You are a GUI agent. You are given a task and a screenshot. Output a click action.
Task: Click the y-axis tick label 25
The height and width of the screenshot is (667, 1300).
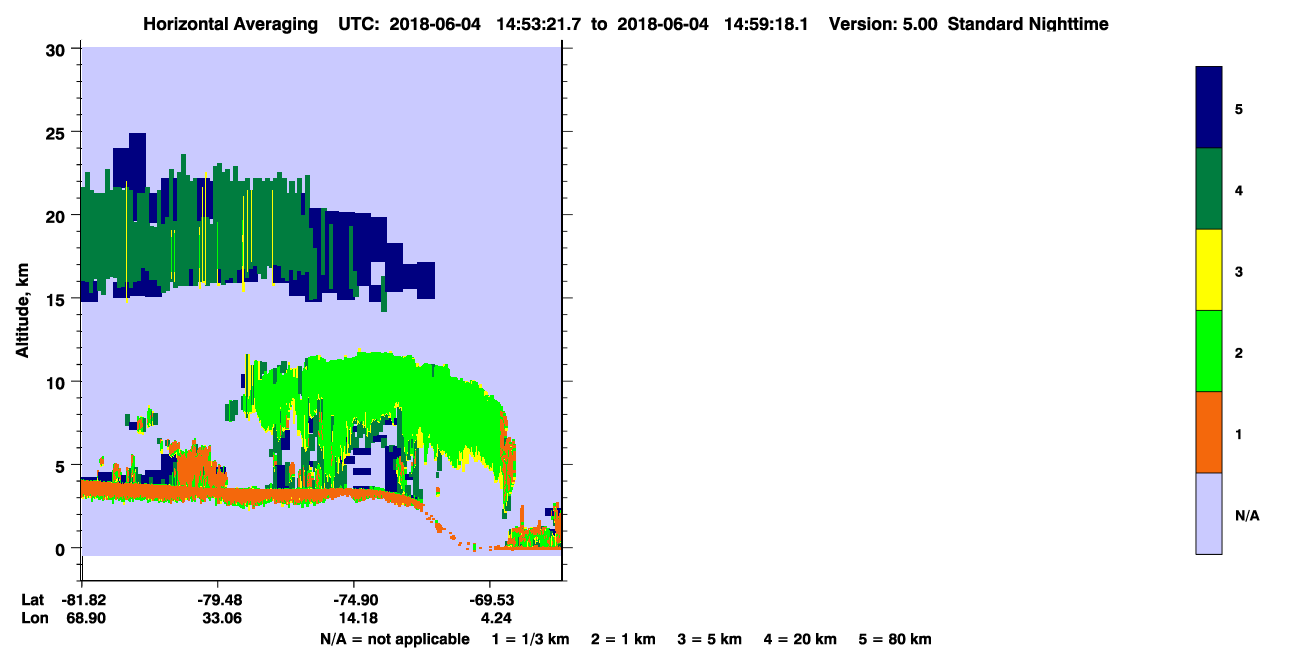pyautogui.click(x=58, y=132)
